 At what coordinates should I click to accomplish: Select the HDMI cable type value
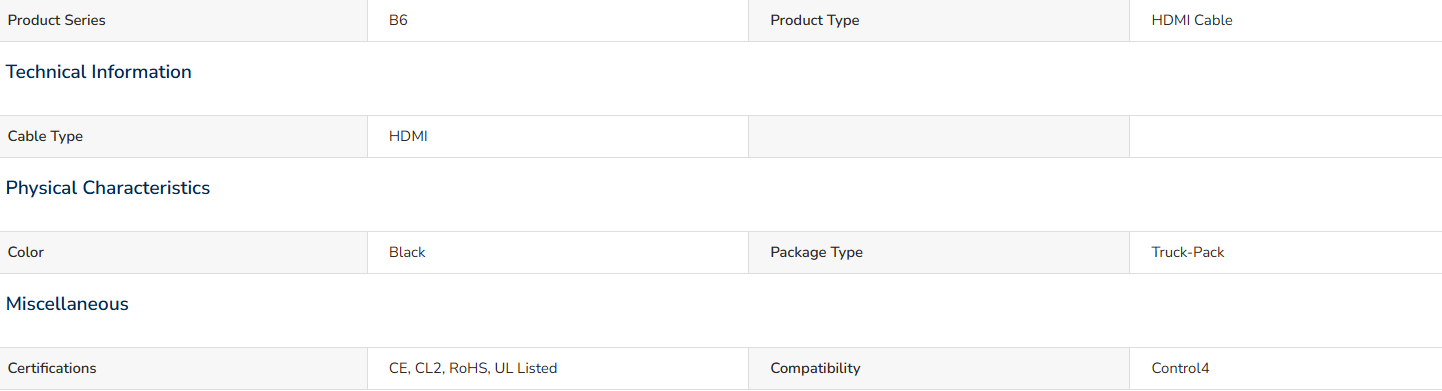[x=408, y=136]
